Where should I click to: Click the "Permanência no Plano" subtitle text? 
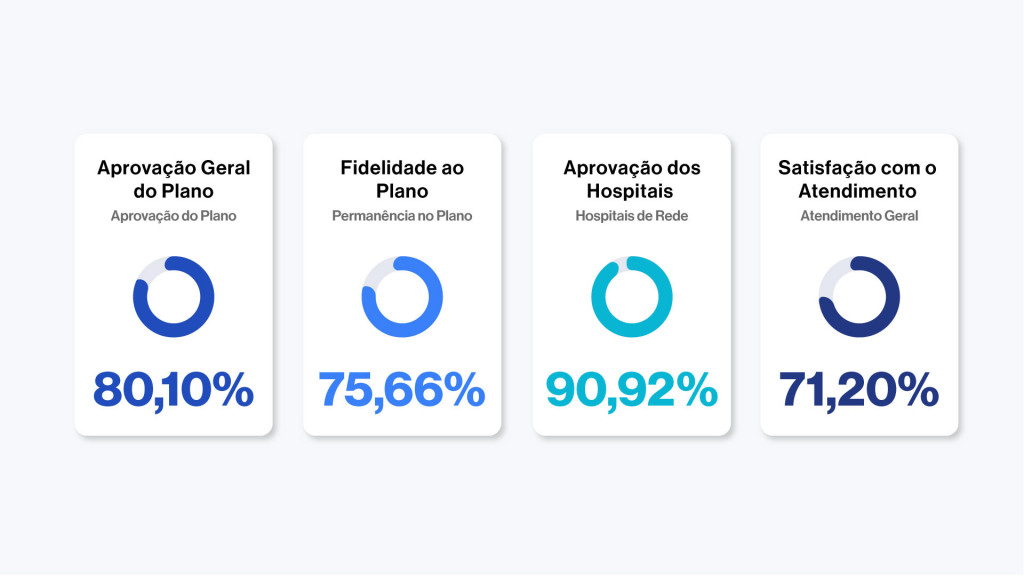402,215
